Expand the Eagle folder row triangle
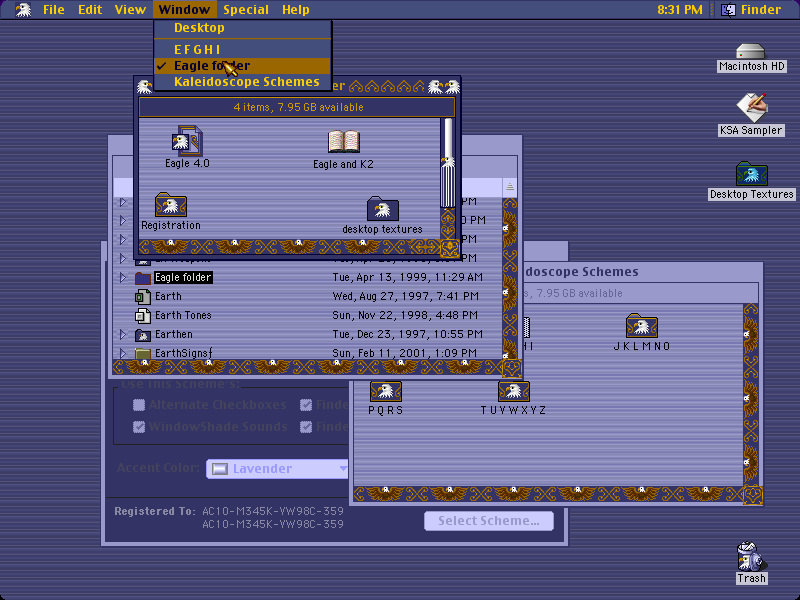The image size is (800, 600). click(x=122, y=278)
